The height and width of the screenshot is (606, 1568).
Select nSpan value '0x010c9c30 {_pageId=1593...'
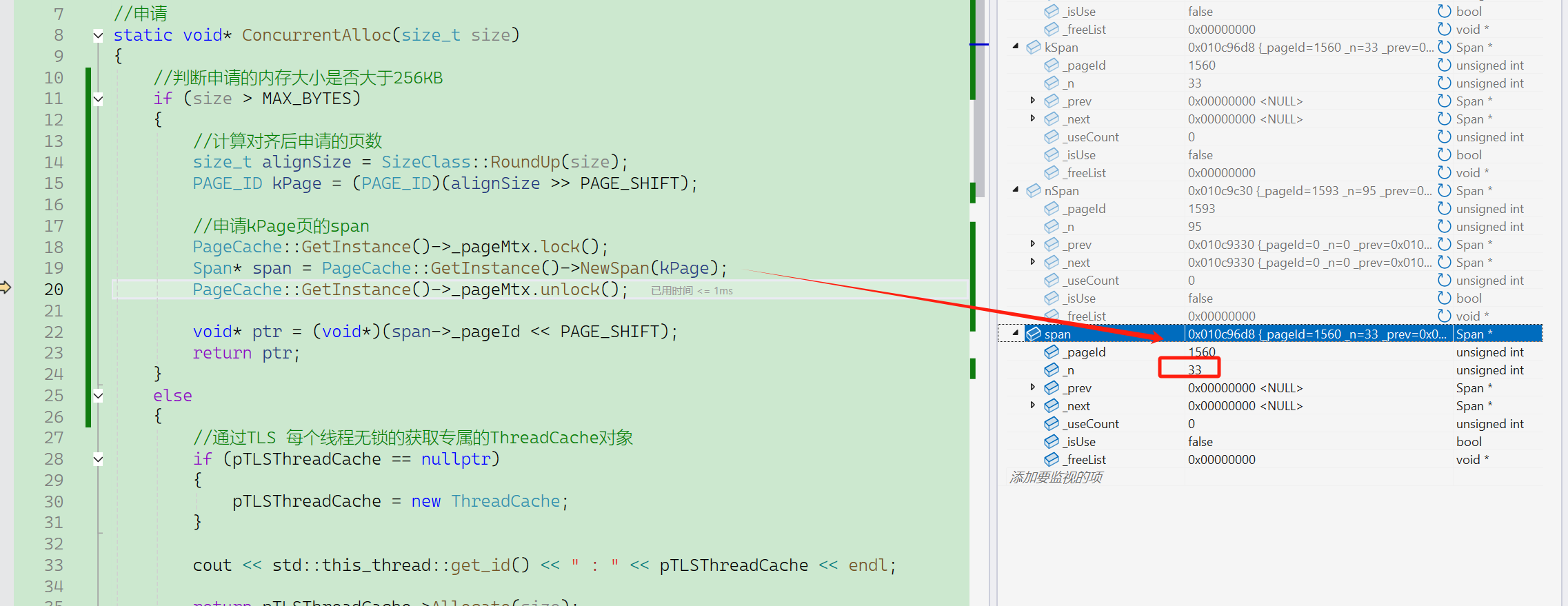coord(1310,190)
